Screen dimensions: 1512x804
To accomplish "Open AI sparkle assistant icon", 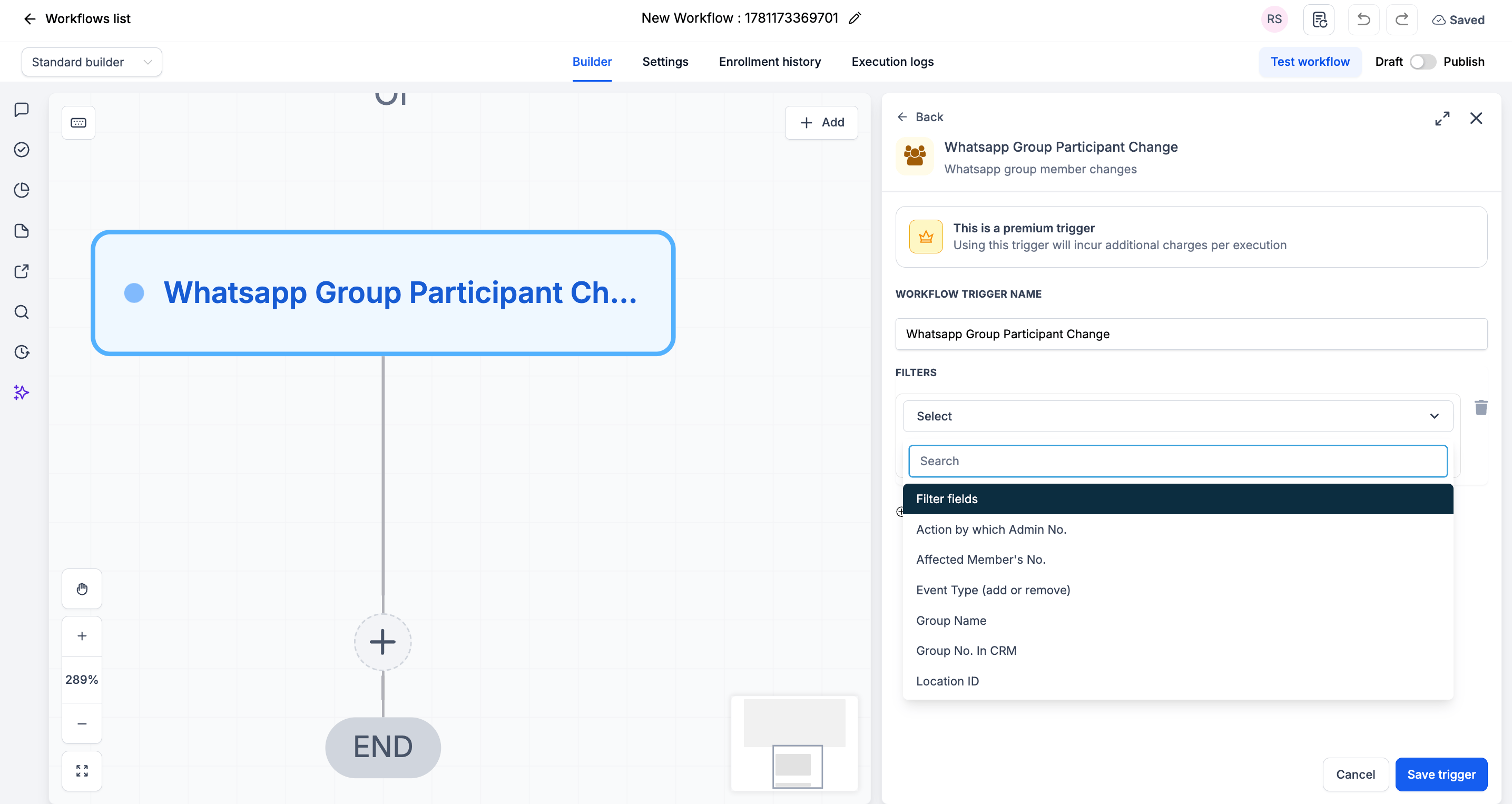I will (x=22, y=392).
